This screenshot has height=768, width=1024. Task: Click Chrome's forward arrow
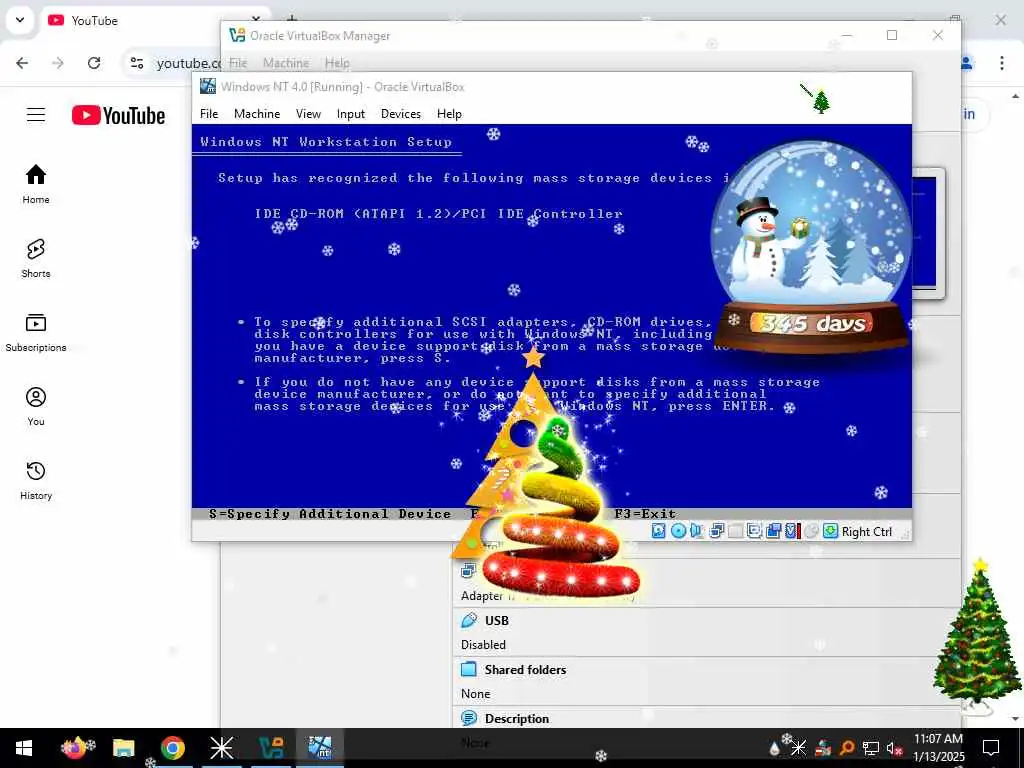58,63
